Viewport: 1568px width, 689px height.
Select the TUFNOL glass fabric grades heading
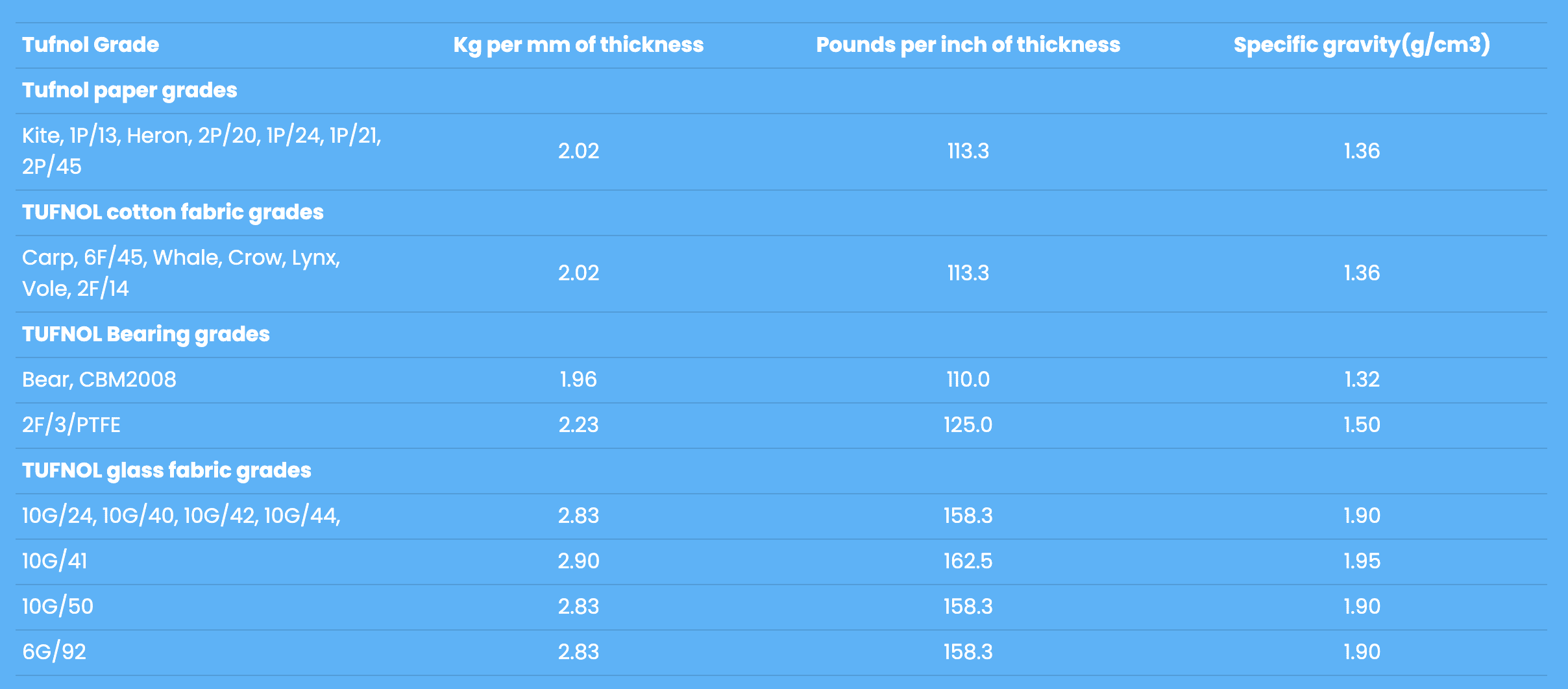click(167, 470)
